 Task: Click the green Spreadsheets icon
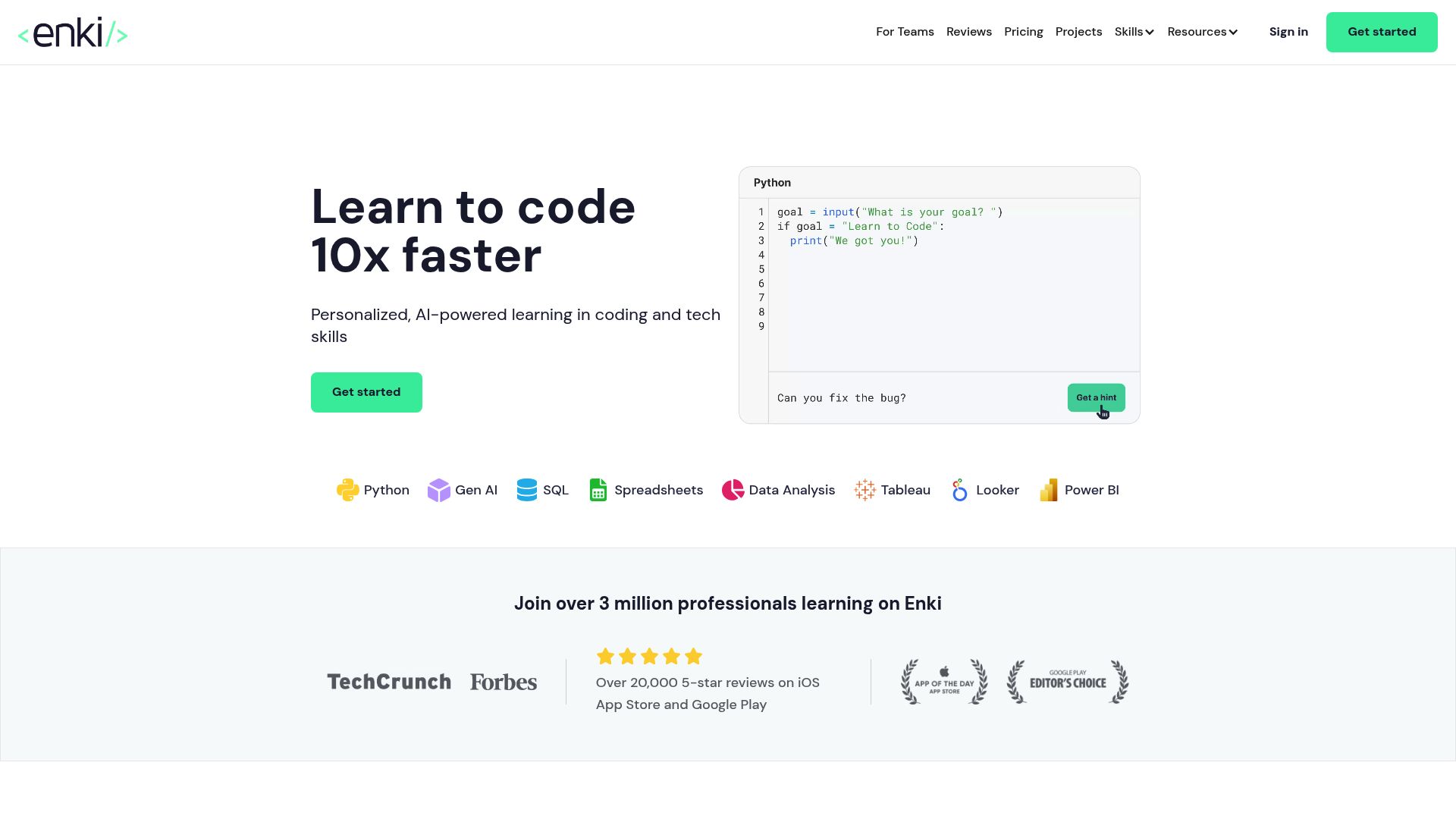[598, 490]
